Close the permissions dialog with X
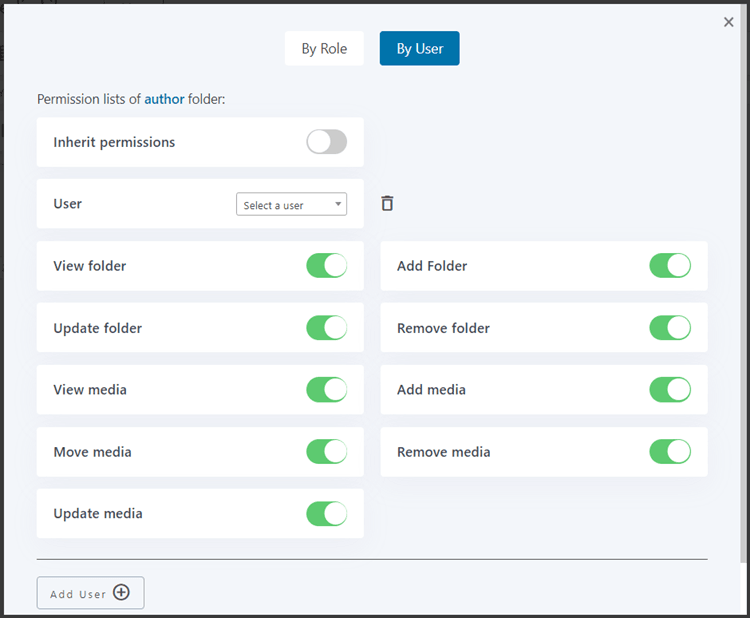Screen dimensions: 750x618 coord(728,22)
